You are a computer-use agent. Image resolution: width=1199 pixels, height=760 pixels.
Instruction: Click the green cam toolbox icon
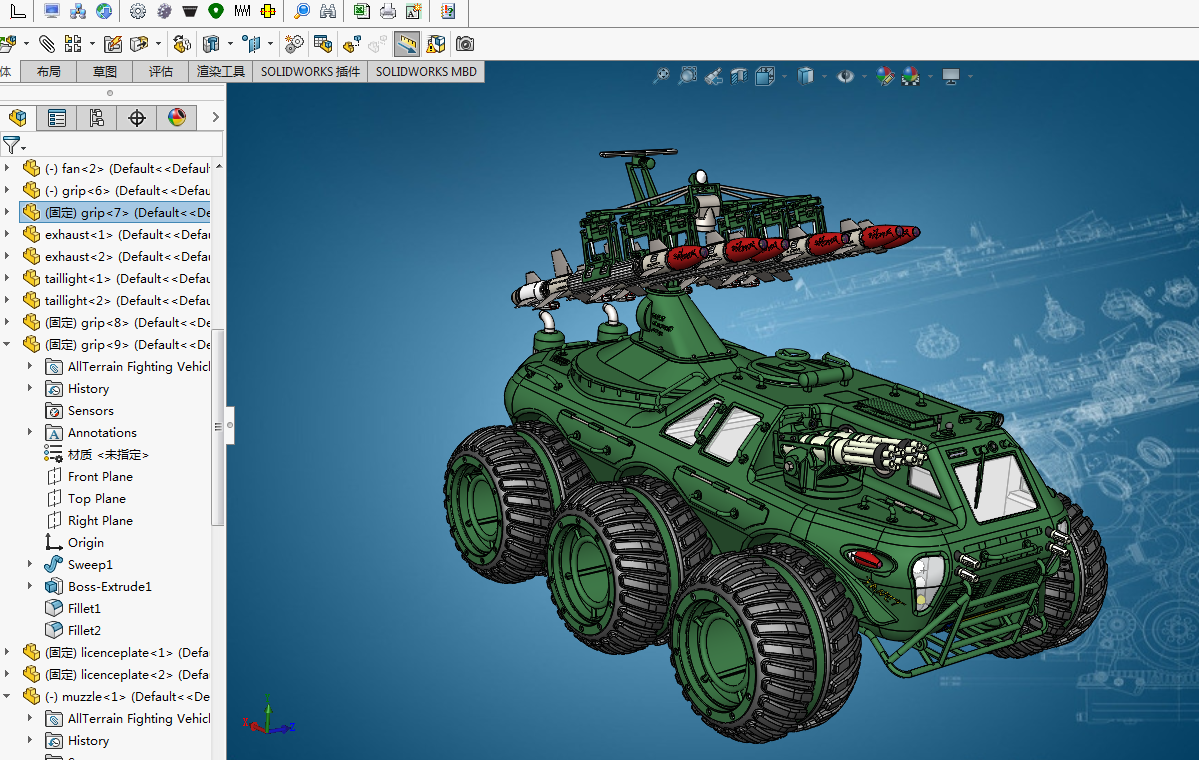(216, 11)
